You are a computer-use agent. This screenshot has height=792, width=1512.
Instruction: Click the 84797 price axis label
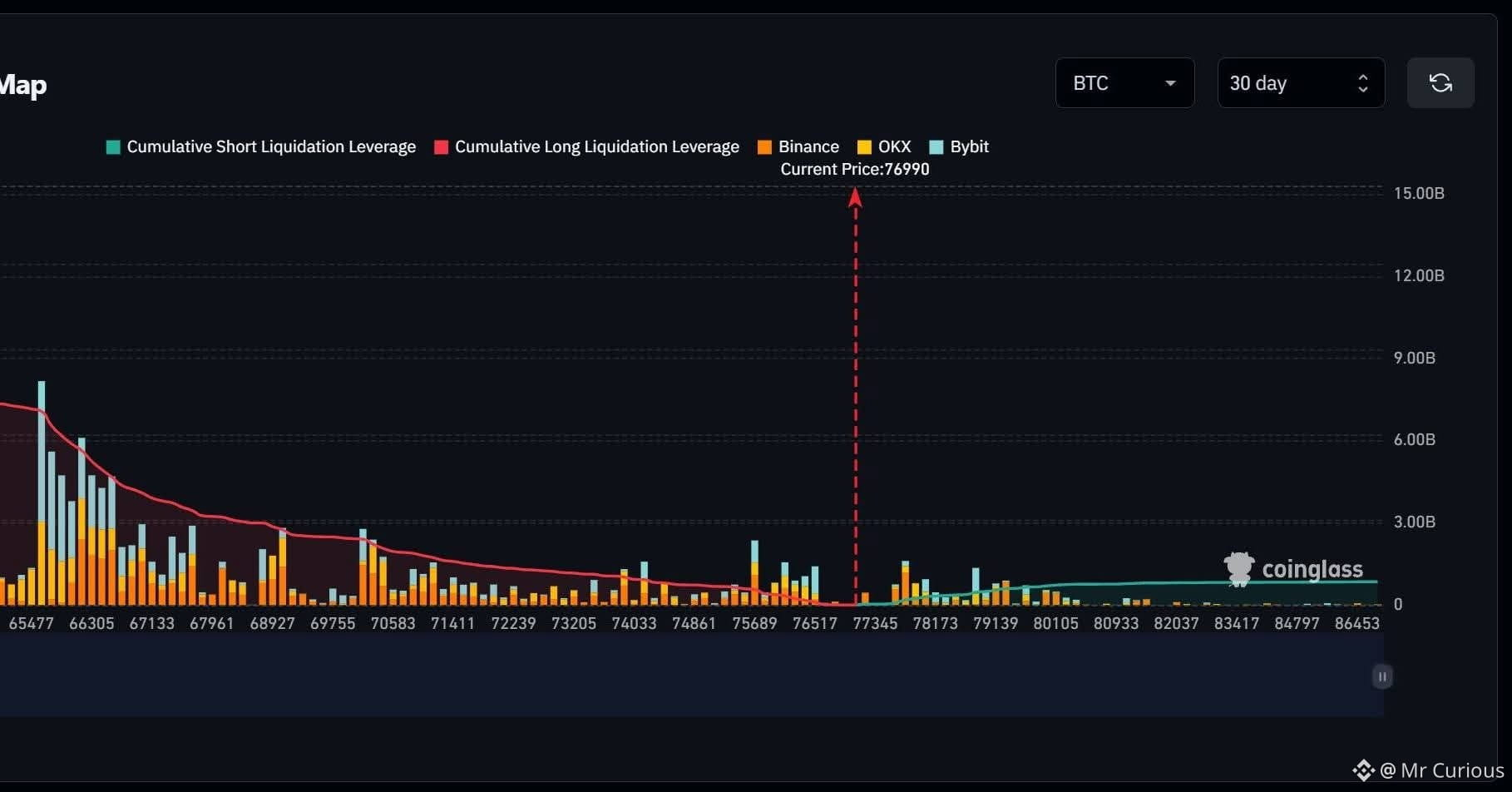[1297, 623]
